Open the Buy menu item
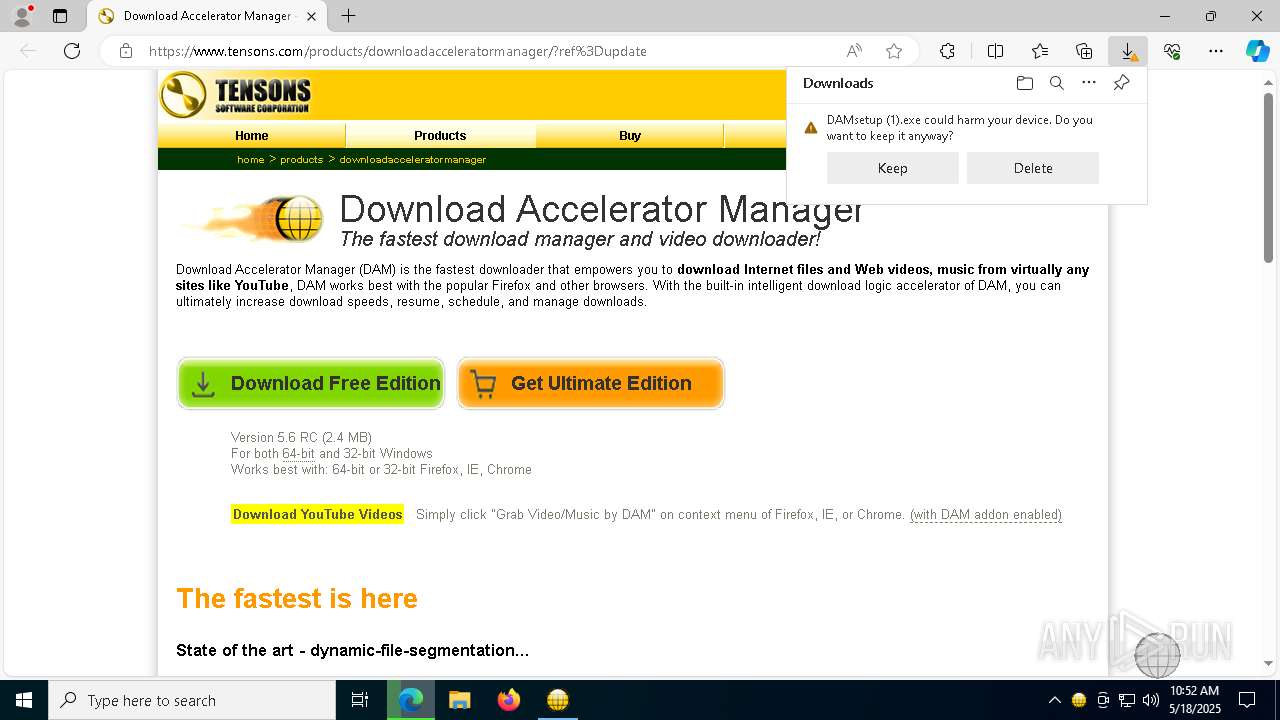1280x720 pixels. tap(630, 135)
